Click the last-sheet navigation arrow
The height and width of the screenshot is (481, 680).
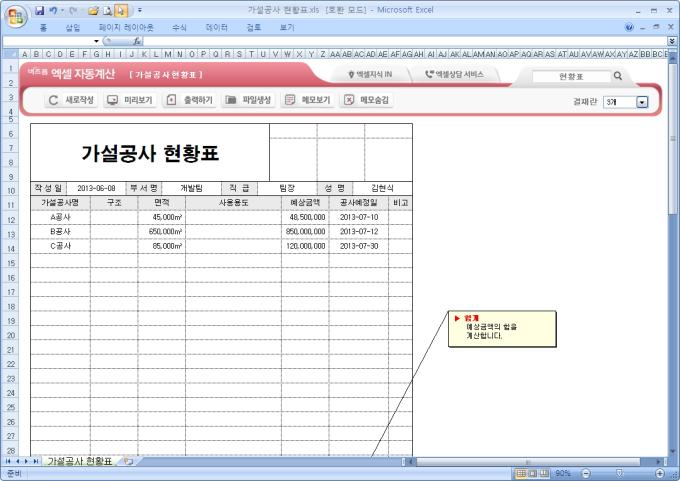click(36, 461)
